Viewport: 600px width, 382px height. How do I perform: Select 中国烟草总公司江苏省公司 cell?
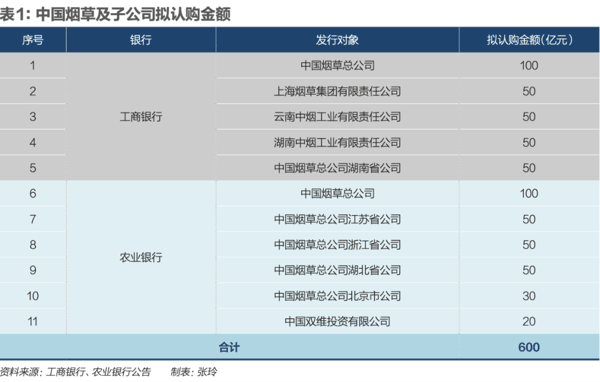[338, 219]
